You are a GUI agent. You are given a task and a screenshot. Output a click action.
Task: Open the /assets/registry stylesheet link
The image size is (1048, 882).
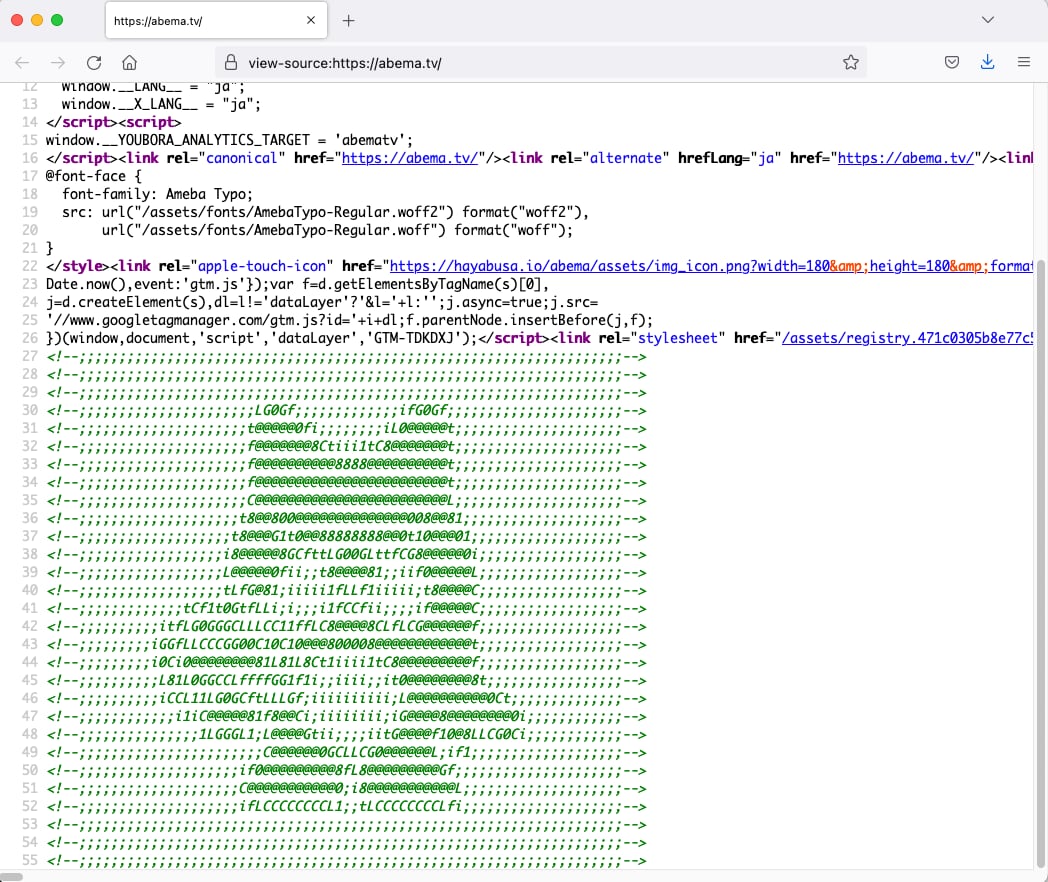907,338
